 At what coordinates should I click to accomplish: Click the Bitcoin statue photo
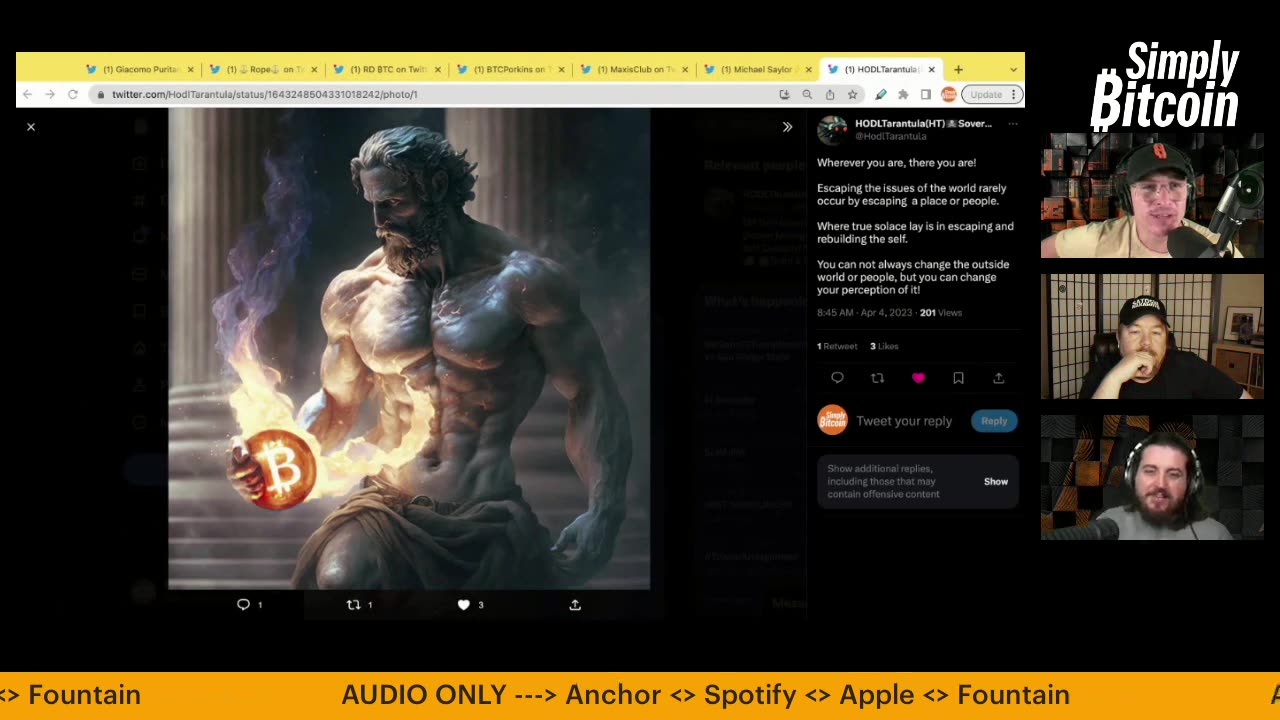[x=409, y=349]
